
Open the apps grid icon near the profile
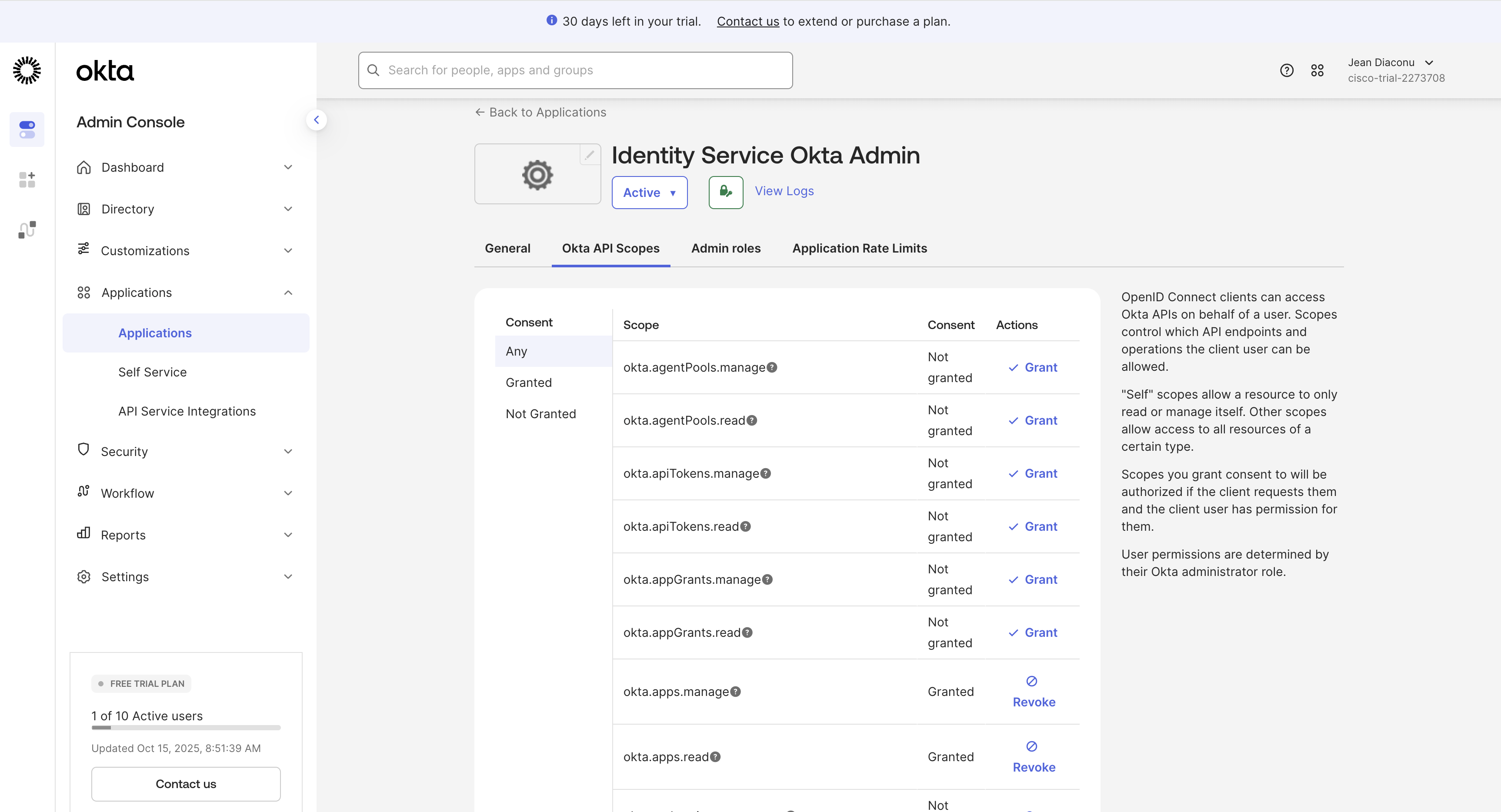click(x=1318, y=70)
